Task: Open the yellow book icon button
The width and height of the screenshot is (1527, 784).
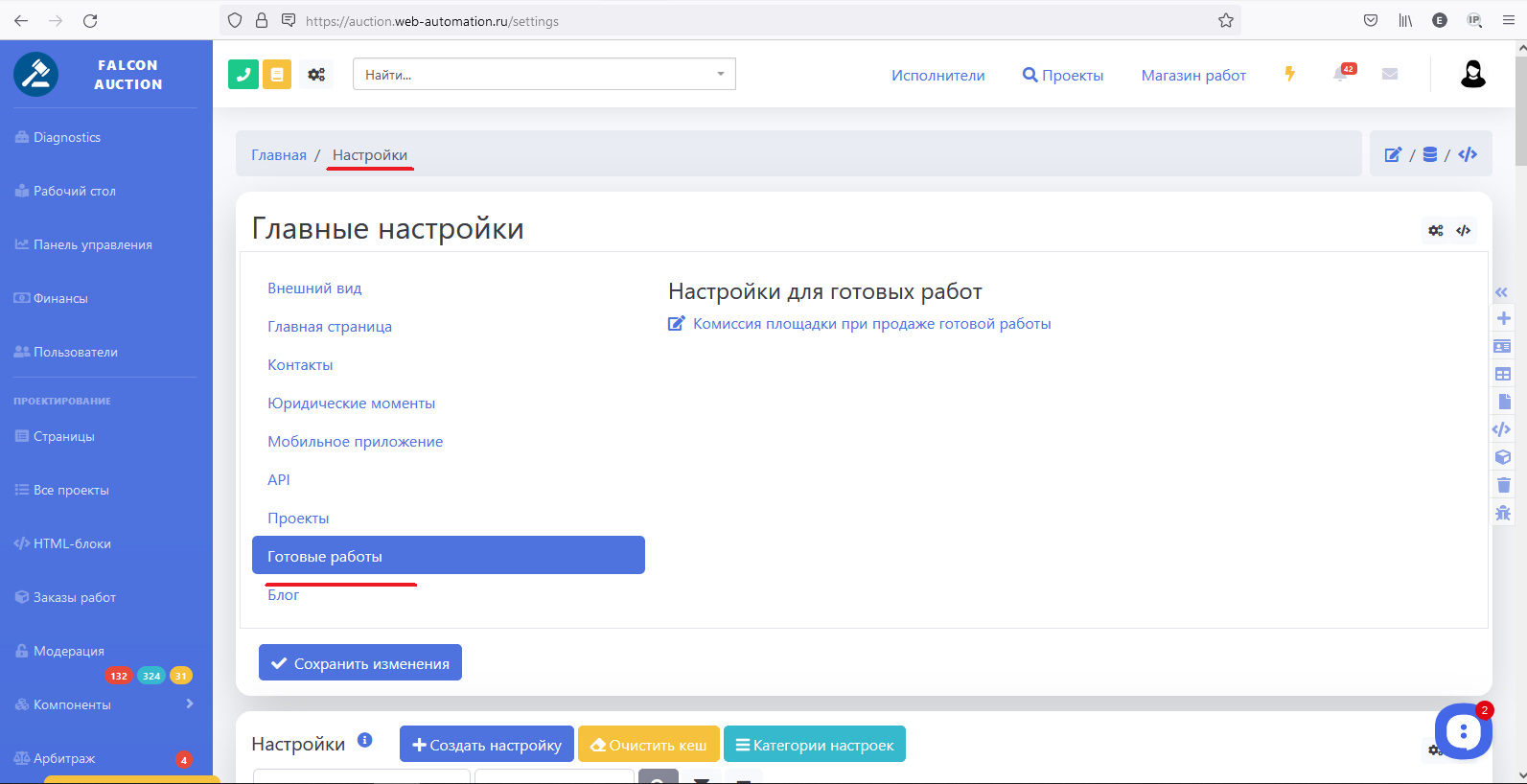Action: click(277, 74)
